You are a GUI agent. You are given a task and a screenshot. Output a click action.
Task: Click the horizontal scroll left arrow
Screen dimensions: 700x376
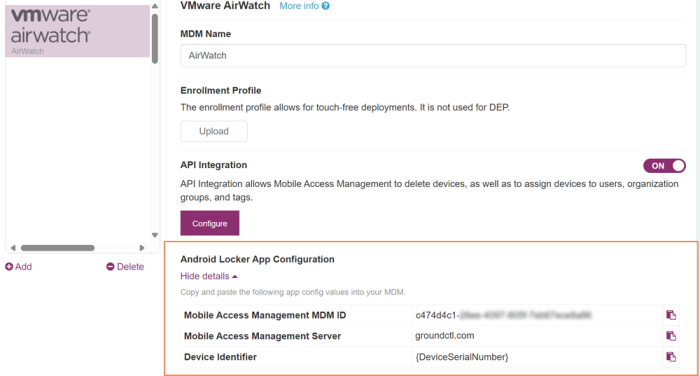point(13,248)
